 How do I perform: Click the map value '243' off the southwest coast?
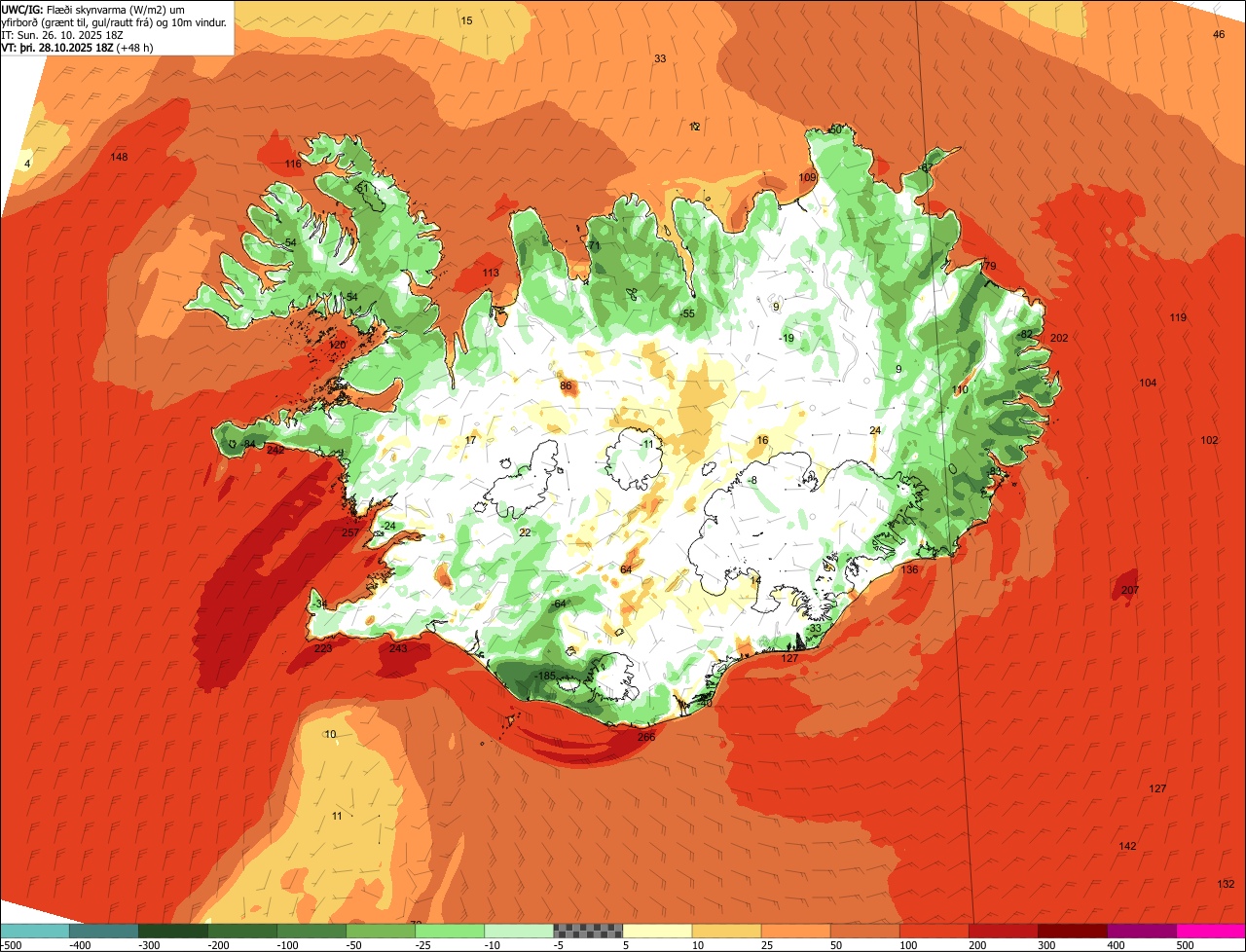tap(398, 648)
